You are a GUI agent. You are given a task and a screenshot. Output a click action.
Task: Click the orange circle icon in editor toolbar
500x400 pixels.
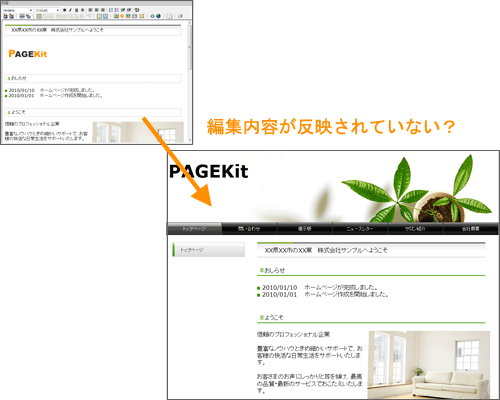(x=122, y=16)
